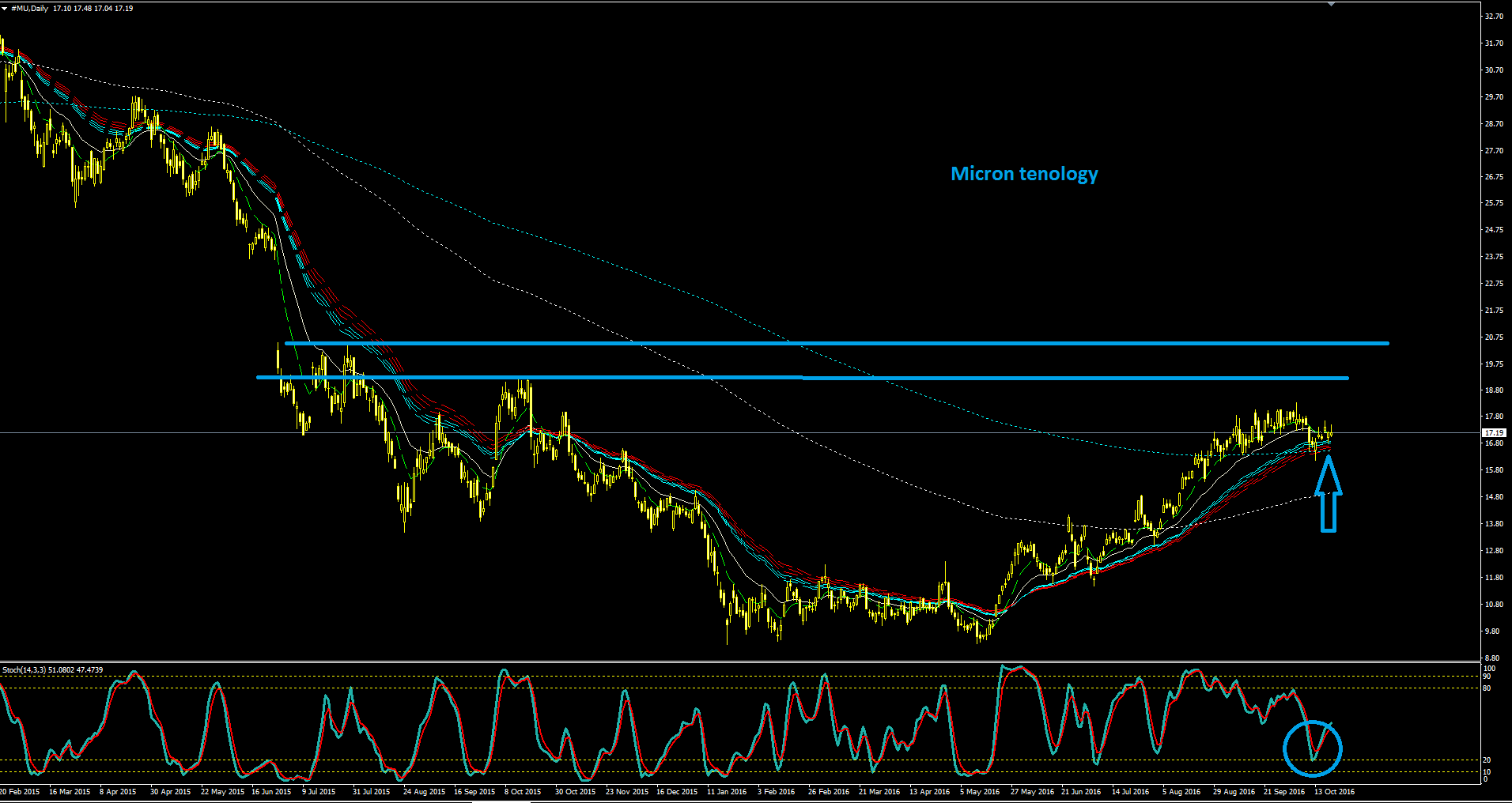Viewport: 1512px width, 803px height.
Task: Click the 28.70 price scale label
Action: point(1494,124)
